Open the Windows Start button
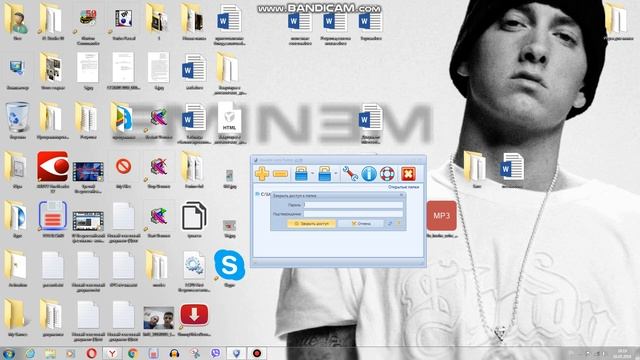The image size is (640, 360). [8, 353]
